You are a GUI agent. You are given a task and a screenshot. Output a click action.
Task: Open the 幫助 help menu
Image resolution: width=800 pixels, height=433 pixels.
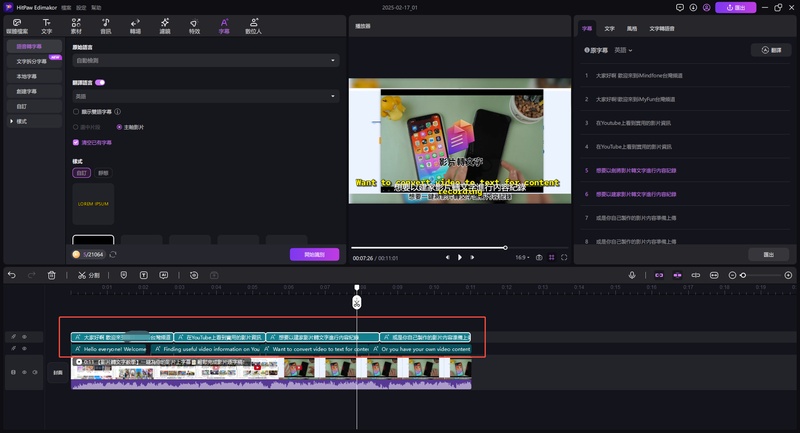click(96, 8)
